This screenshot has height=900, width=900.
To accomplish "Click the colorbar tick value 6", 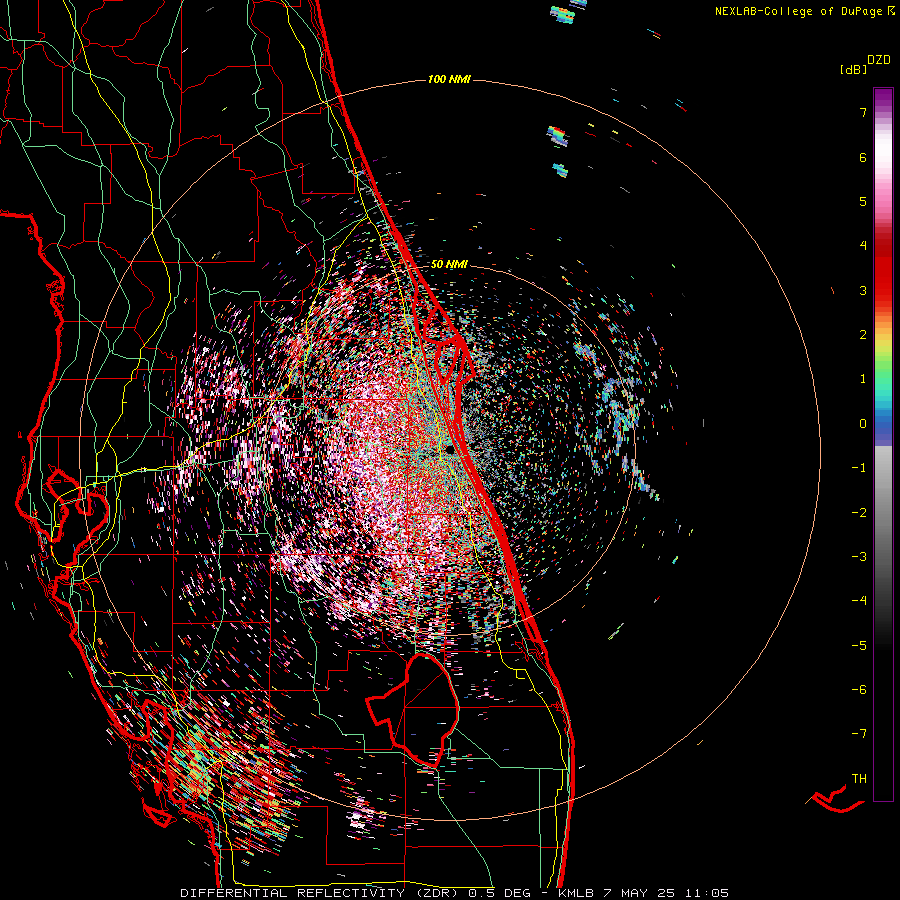I will [x=863, y=157].
